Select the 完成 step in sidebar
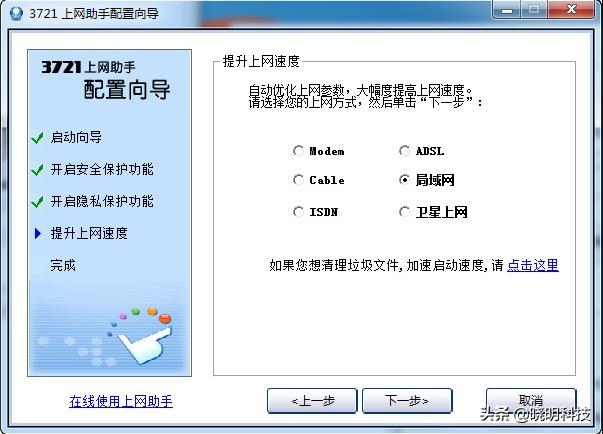The width and height of the screenshot is (603, 434). [x=63, y=265]
